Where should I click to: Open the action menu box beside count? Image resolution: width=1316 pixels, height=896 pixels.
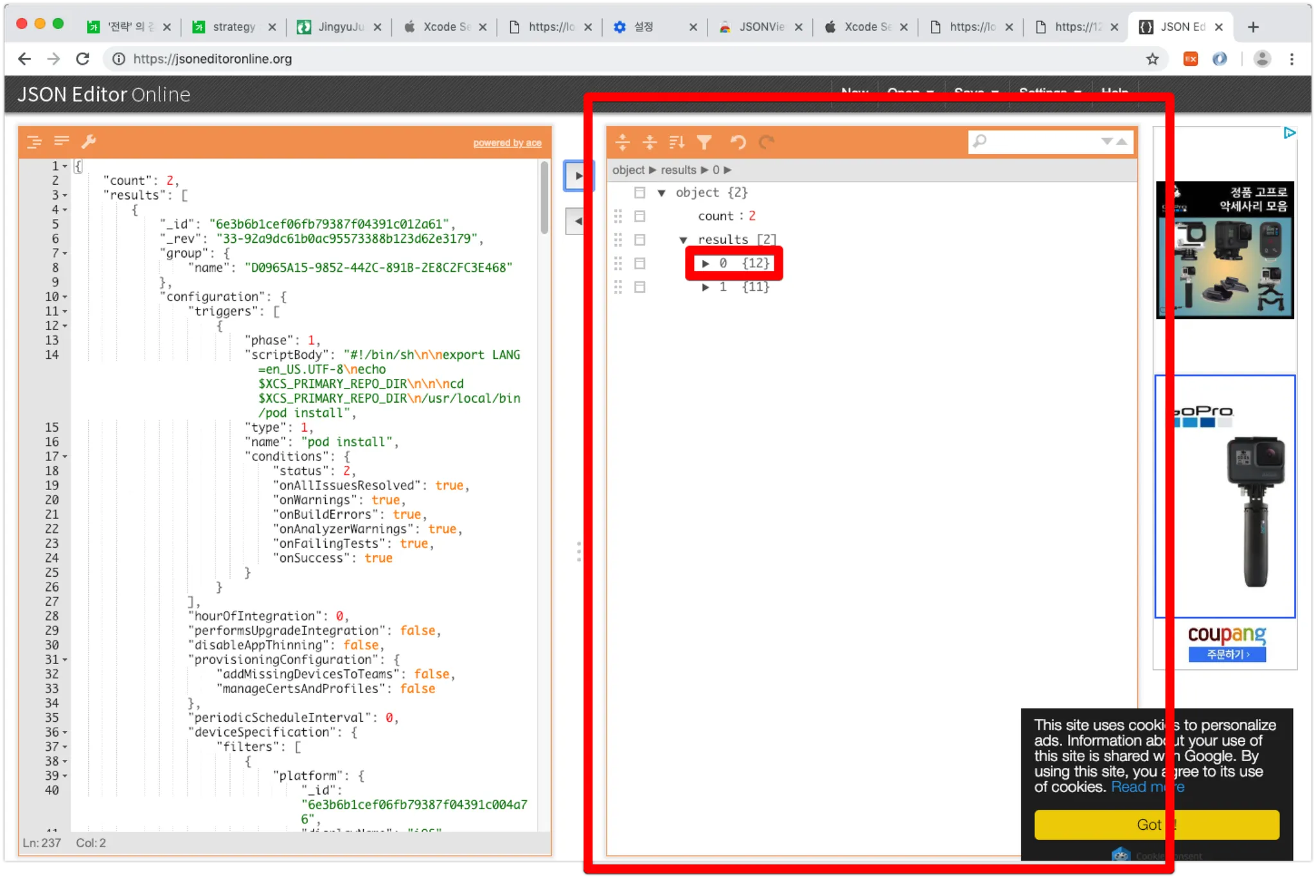[x=639, y=216]
